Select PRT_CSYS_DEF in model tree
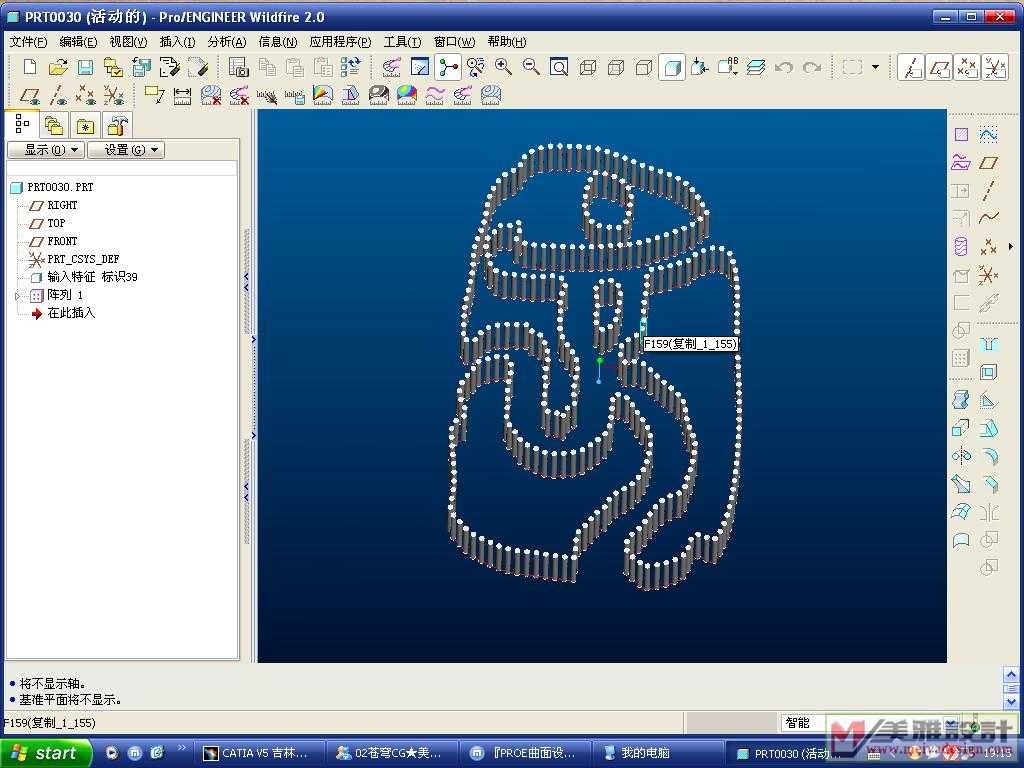Screen dimensions: 1024x768 coord(83,259)
